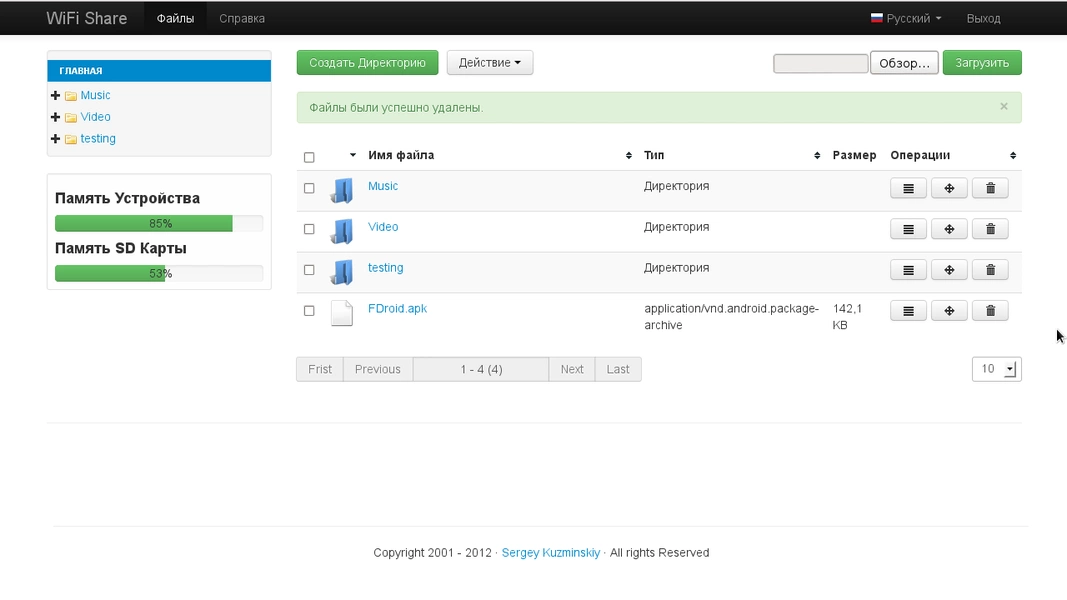1067x600 pixels.
Task: Click the blue folder icon beside Music row
Action: 342,190
